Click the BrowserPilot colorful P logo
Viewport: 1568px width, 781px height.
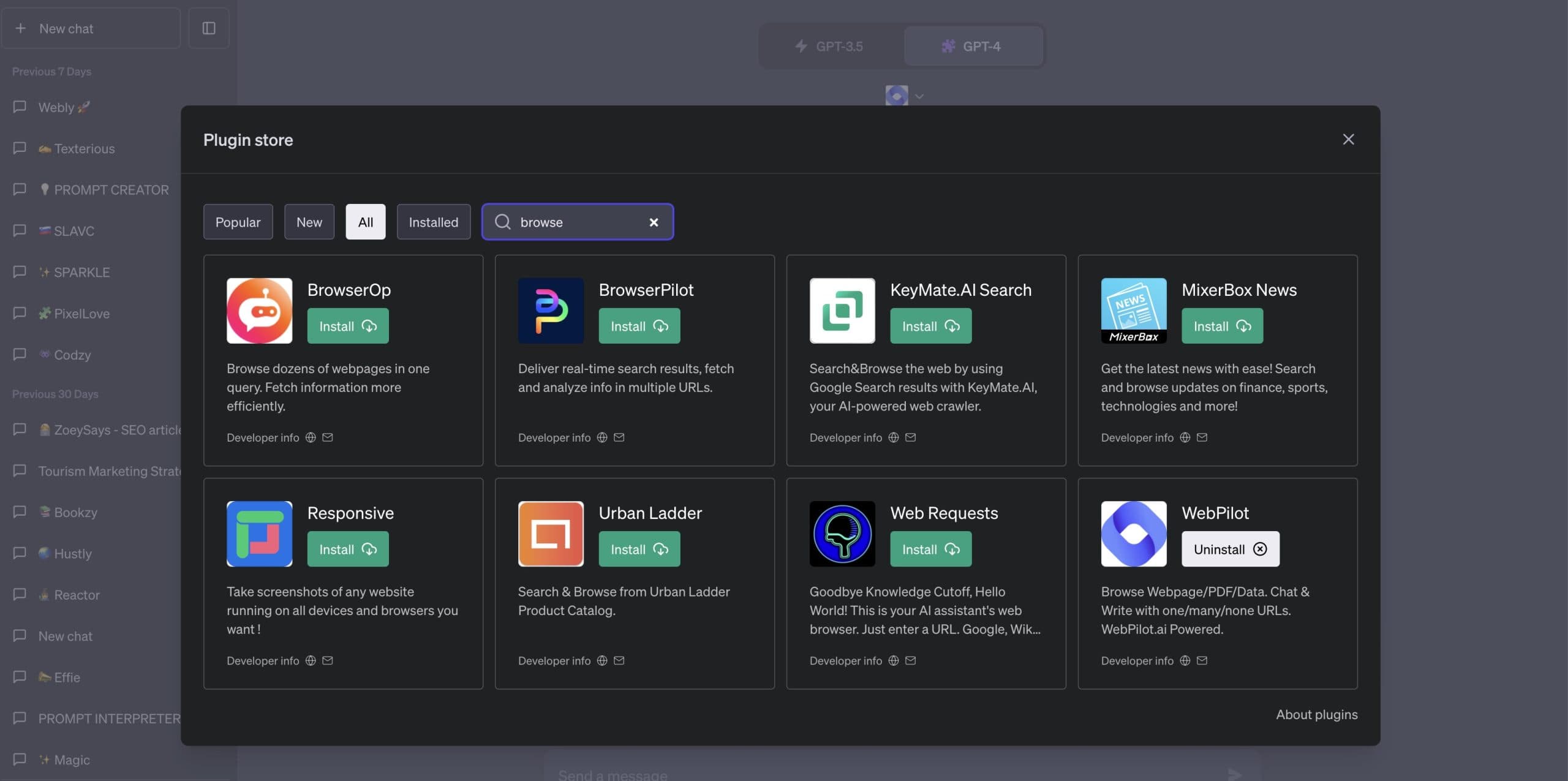pyautogui.click(x=551, y=311)
